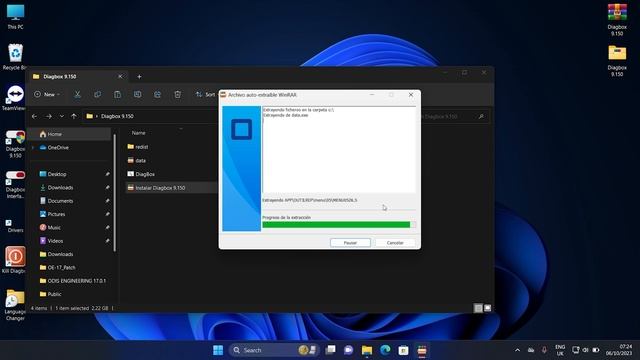
Task: Click the Pausar button in the WinRAR dialog
Action: pyautogui.click(x=350, y=243)
